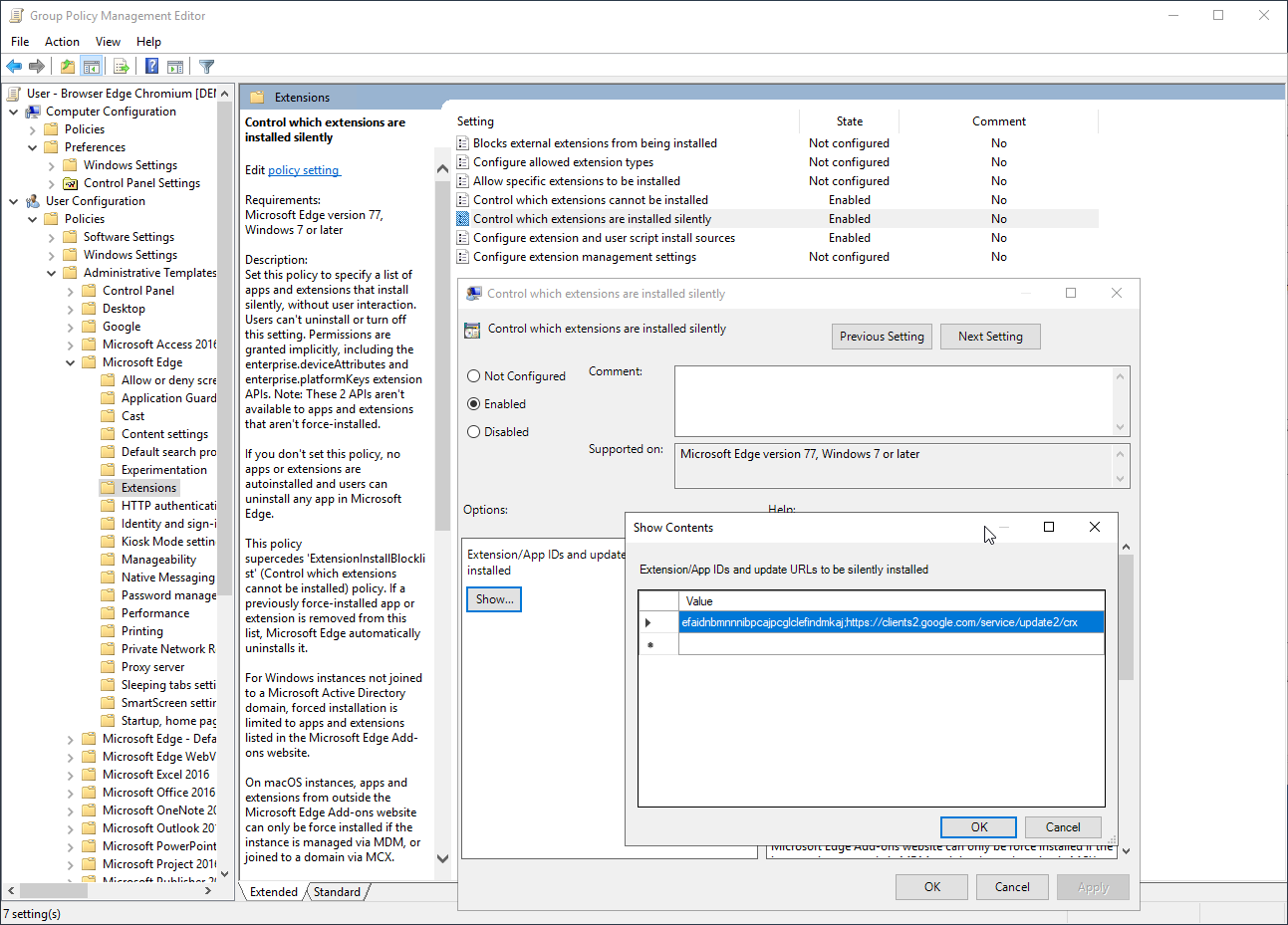Open the policy setting link
This screenshot has height=925, width=1288.
(304, 170)
